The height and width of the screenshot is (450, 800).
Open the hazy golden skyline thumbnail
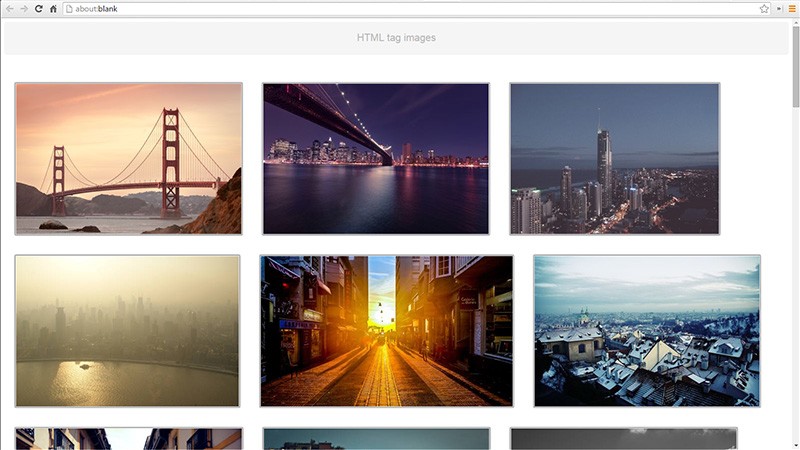pyautogui.click(x=127, y=331)
